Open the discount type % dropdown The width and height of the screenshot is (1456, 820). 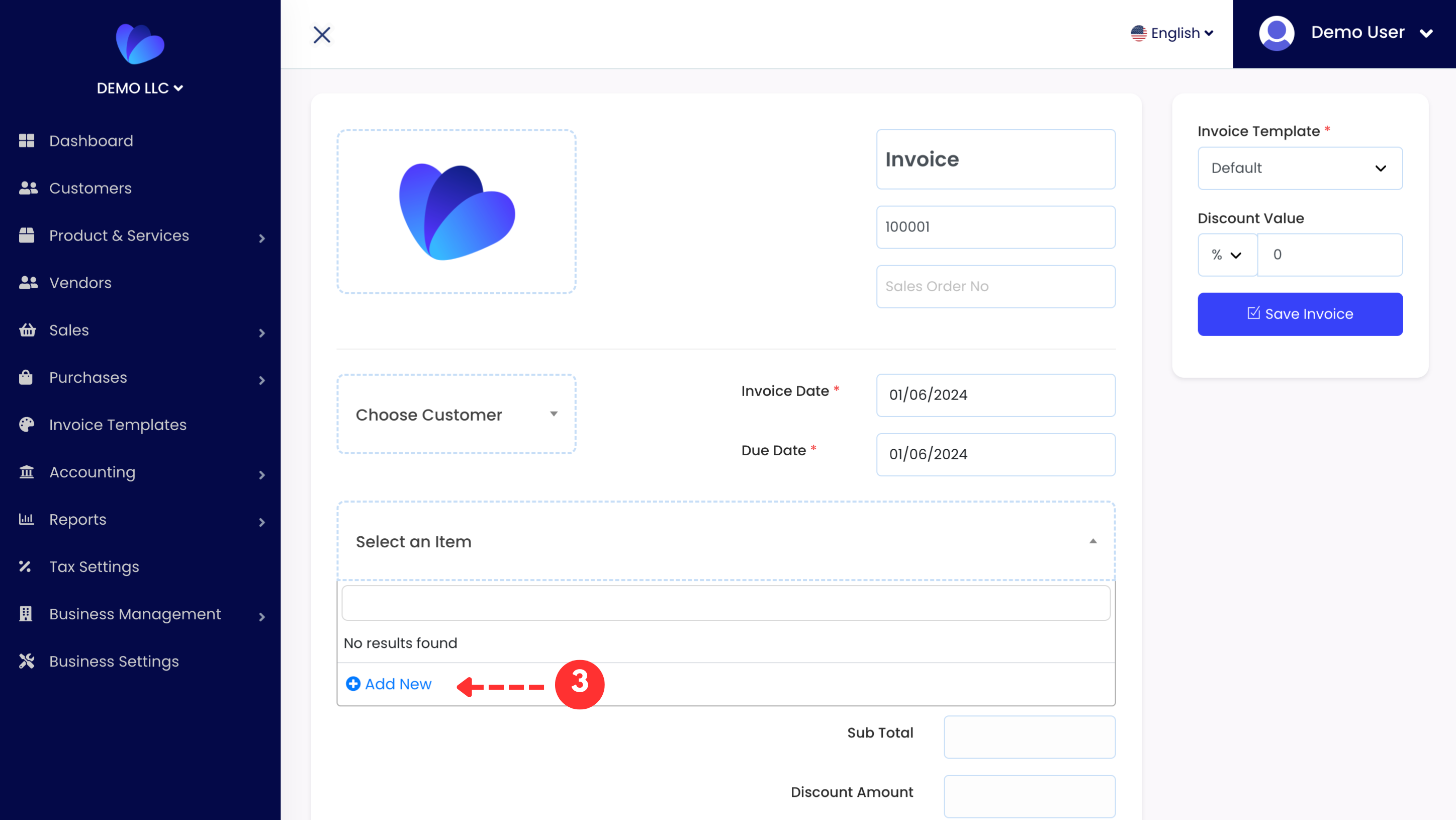pyautogui.click(x=1227, y=255)
